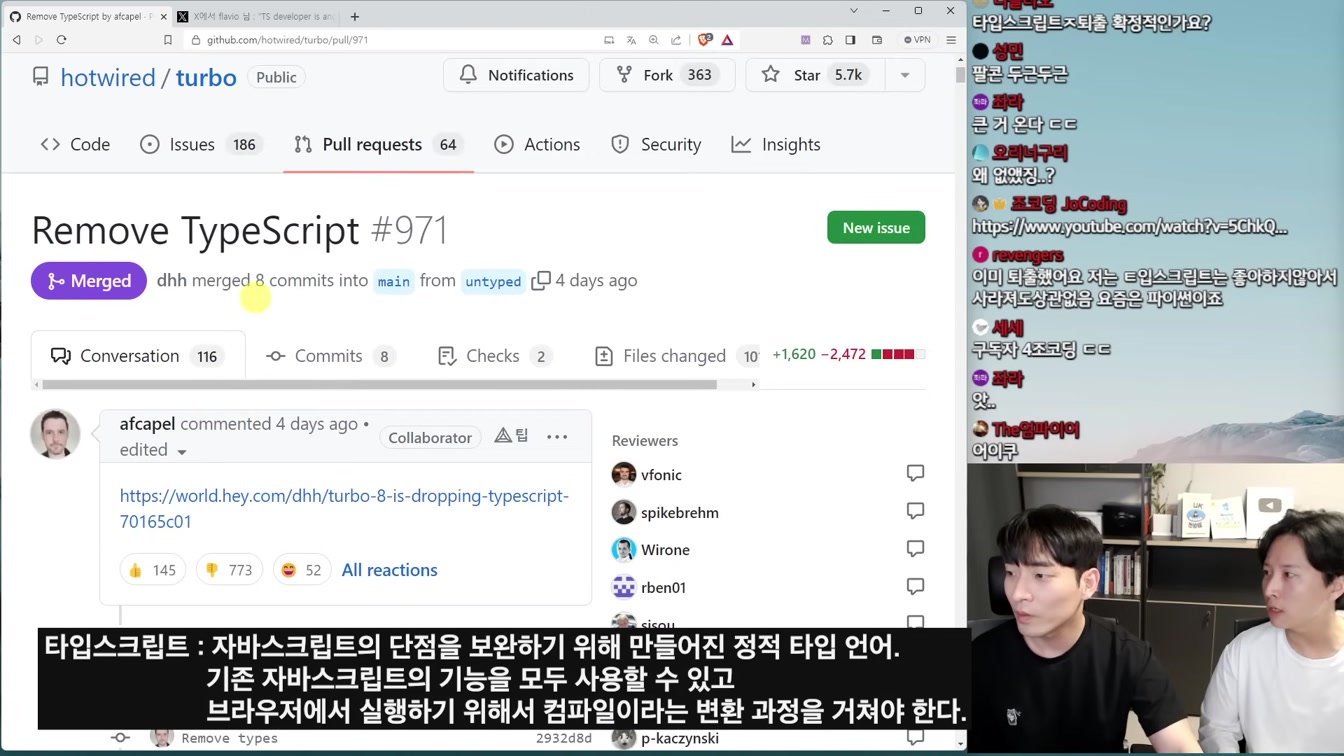Open the Insights tab

[776, 144]
